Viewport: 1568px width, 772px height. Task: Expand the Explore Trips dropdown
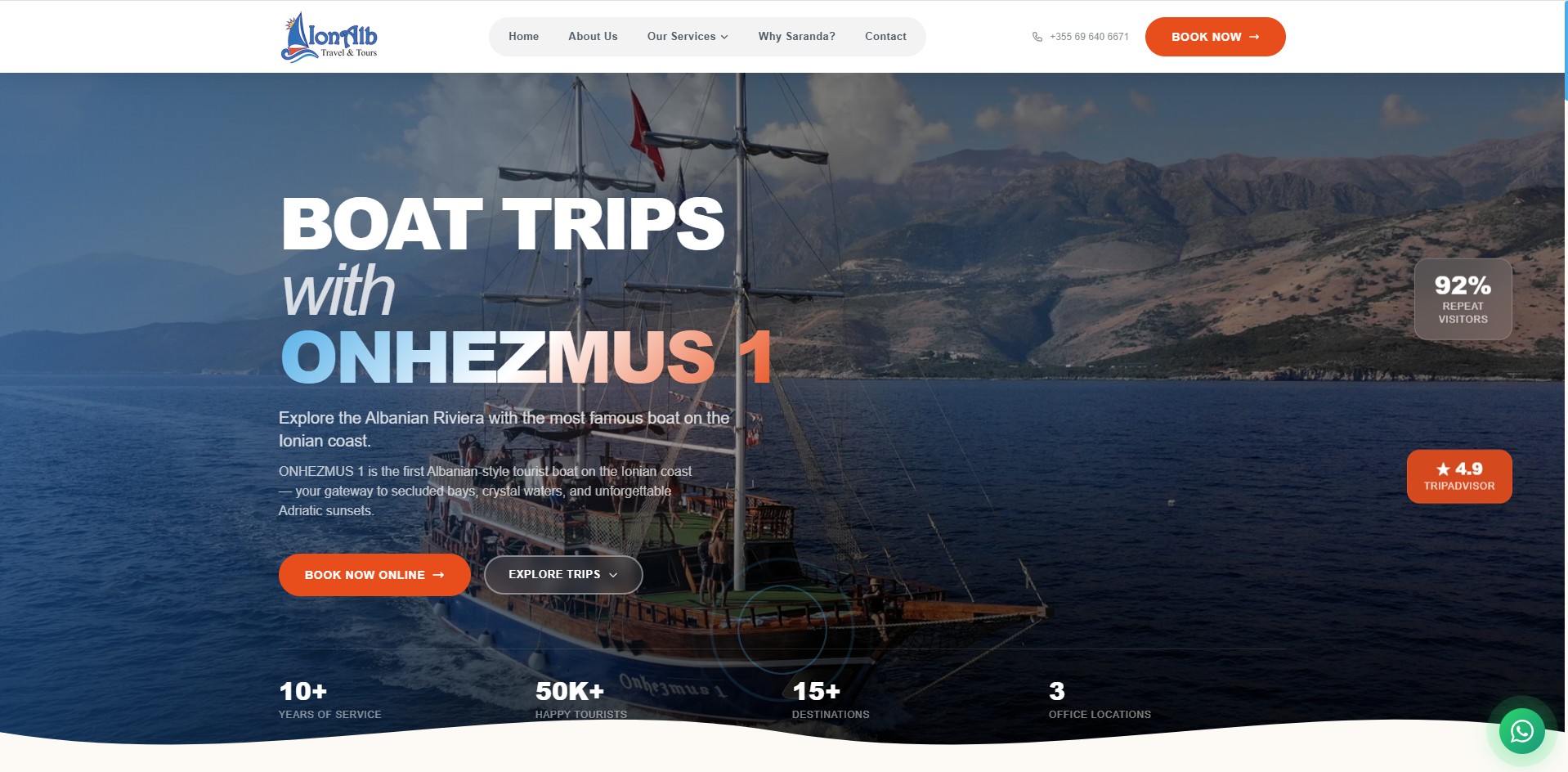(563, 575)
